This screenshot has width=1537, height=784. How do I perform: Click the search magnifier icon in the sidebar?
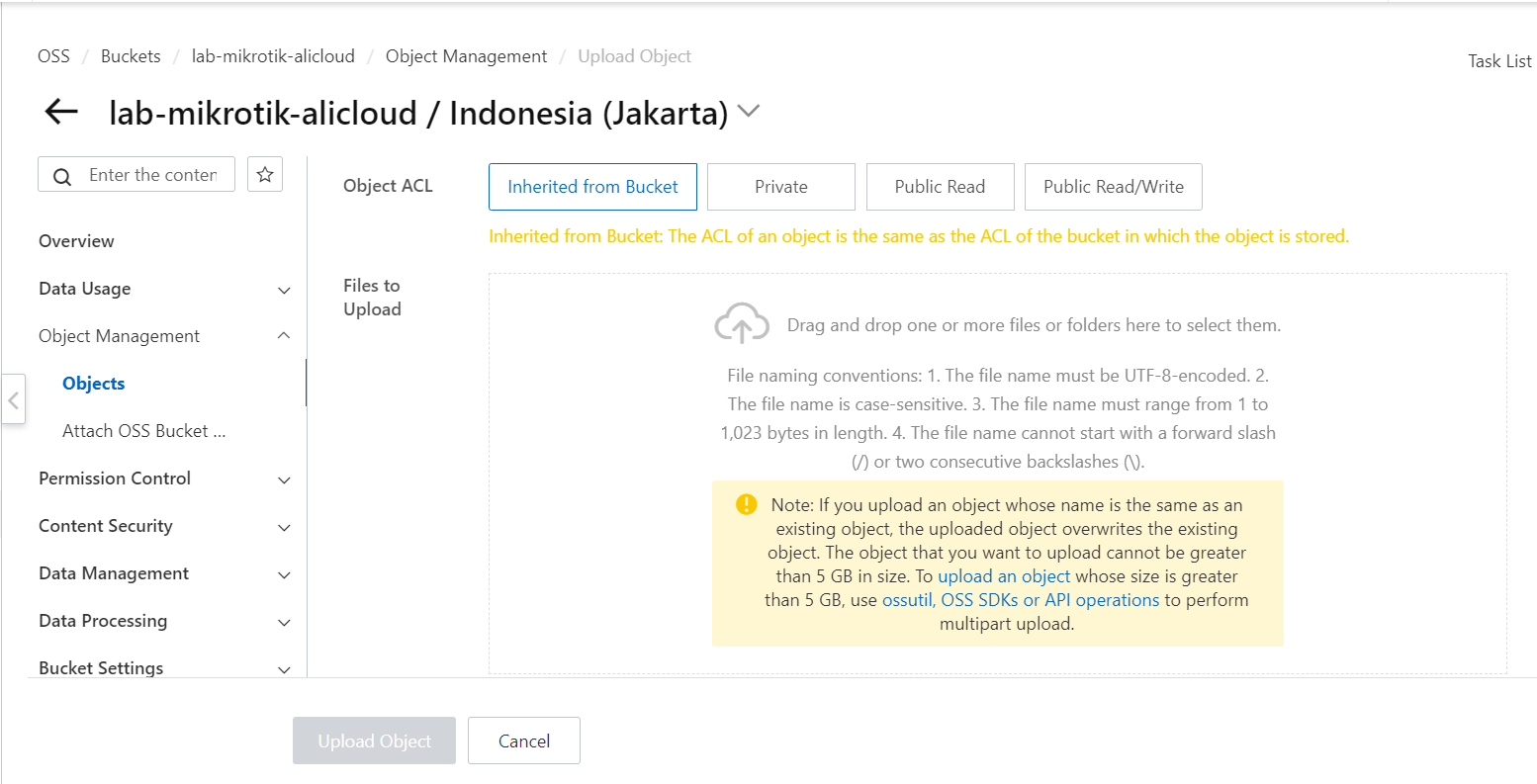click(x=62, y=176)
